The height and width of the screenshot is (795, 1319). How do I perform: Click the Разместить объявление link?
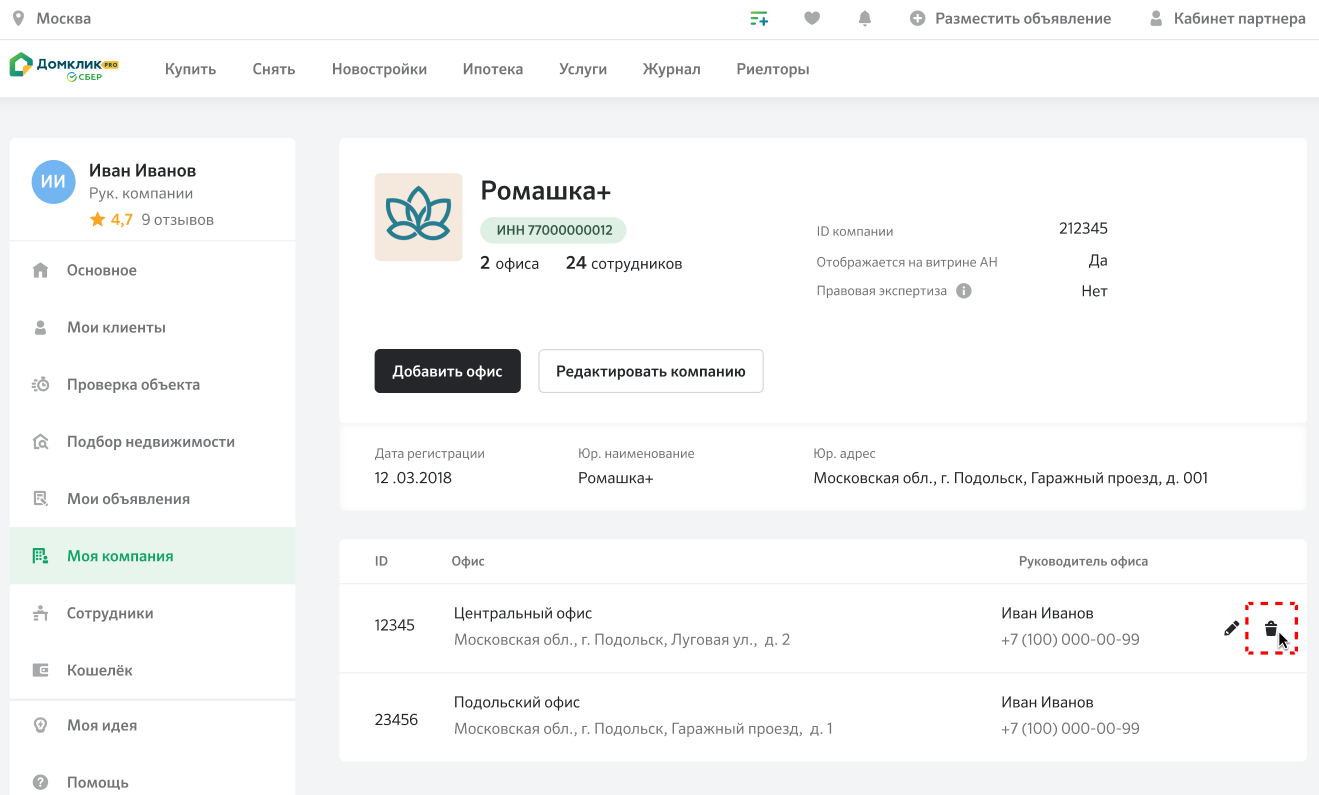tap(1023, 18)
